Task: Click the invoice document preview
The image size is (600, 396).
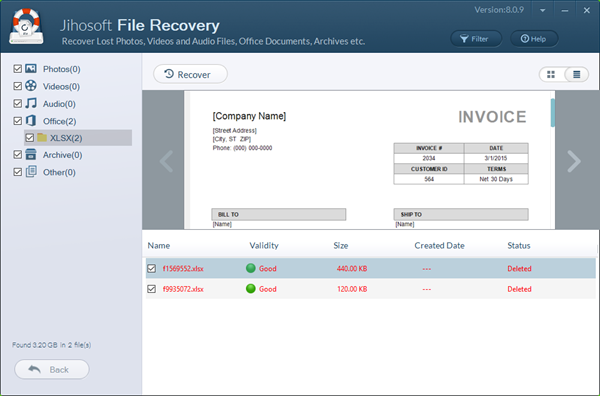Action: 369,160
